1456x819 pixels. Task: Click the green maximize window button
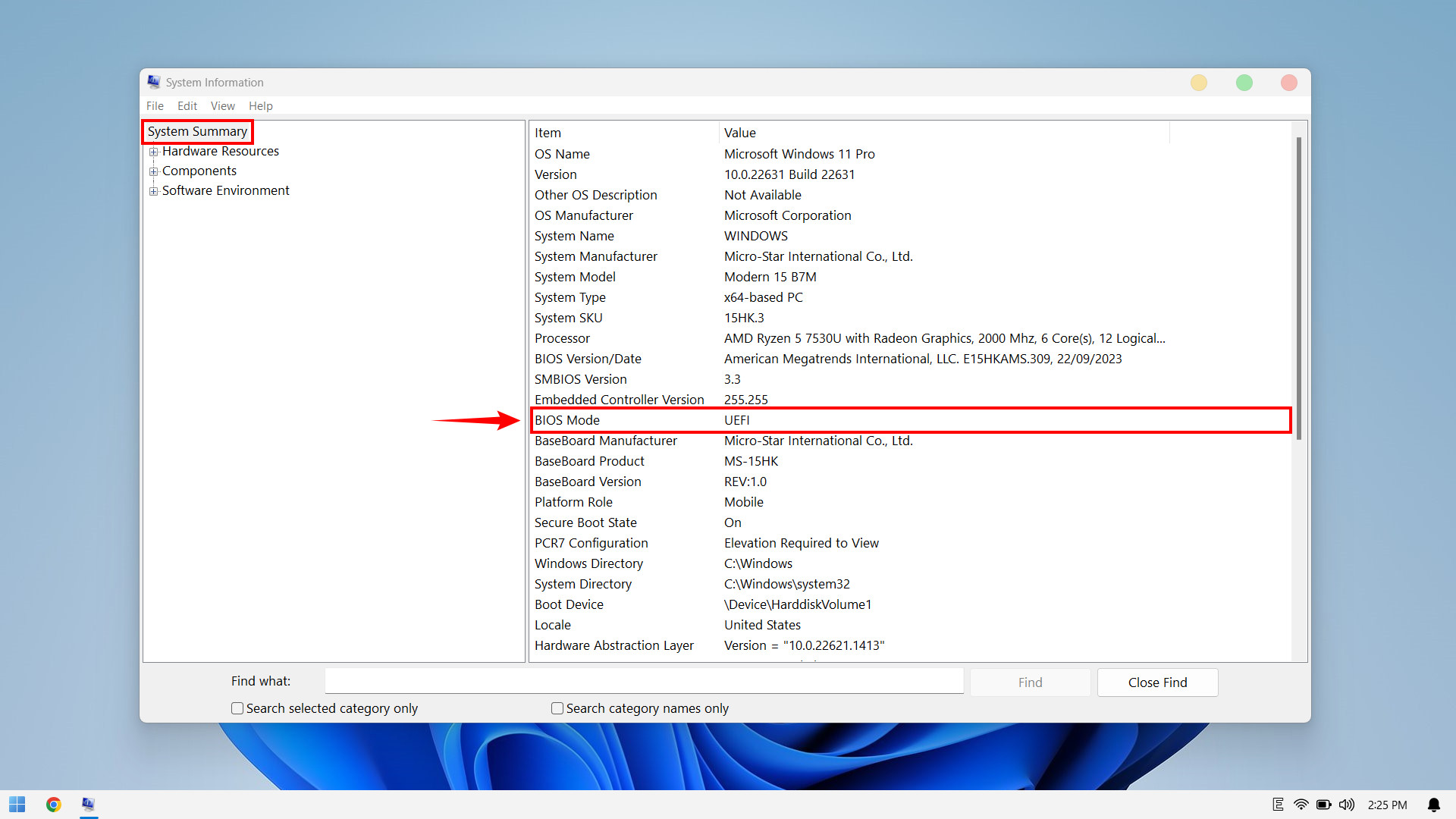tap(1244, 83)
